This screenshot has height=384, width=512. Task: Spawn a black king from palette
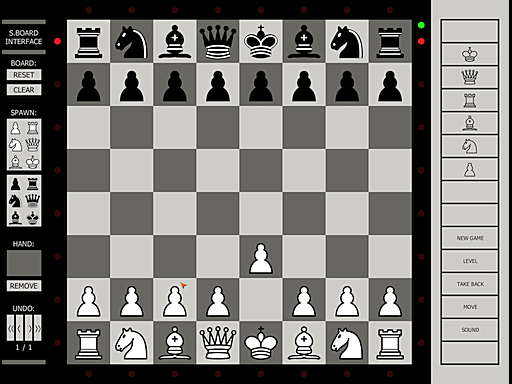coord(32,218)
